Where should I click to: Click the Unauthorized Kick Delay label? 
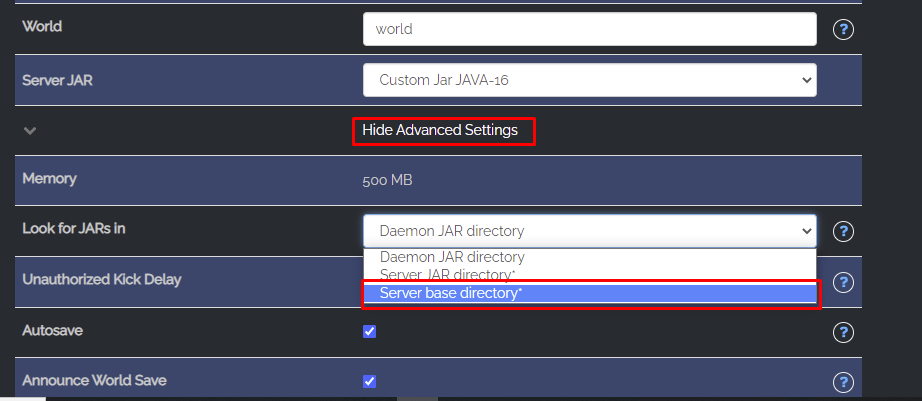point(101,279)
